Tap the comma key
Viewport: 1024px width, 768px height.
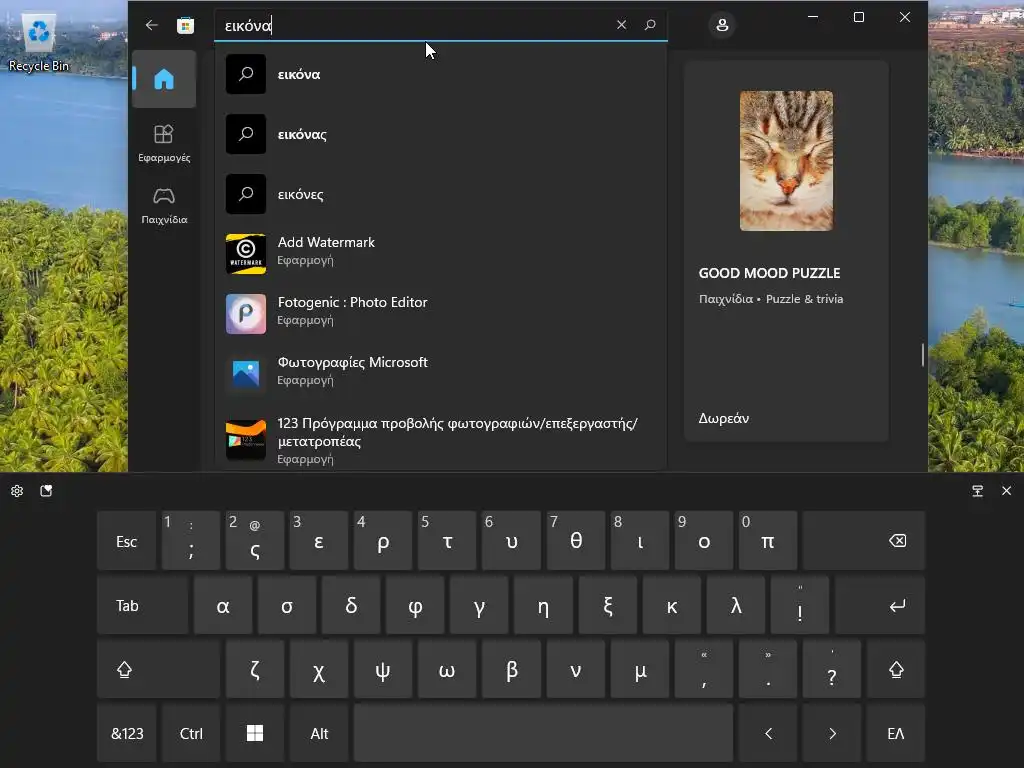coord(704,669)
